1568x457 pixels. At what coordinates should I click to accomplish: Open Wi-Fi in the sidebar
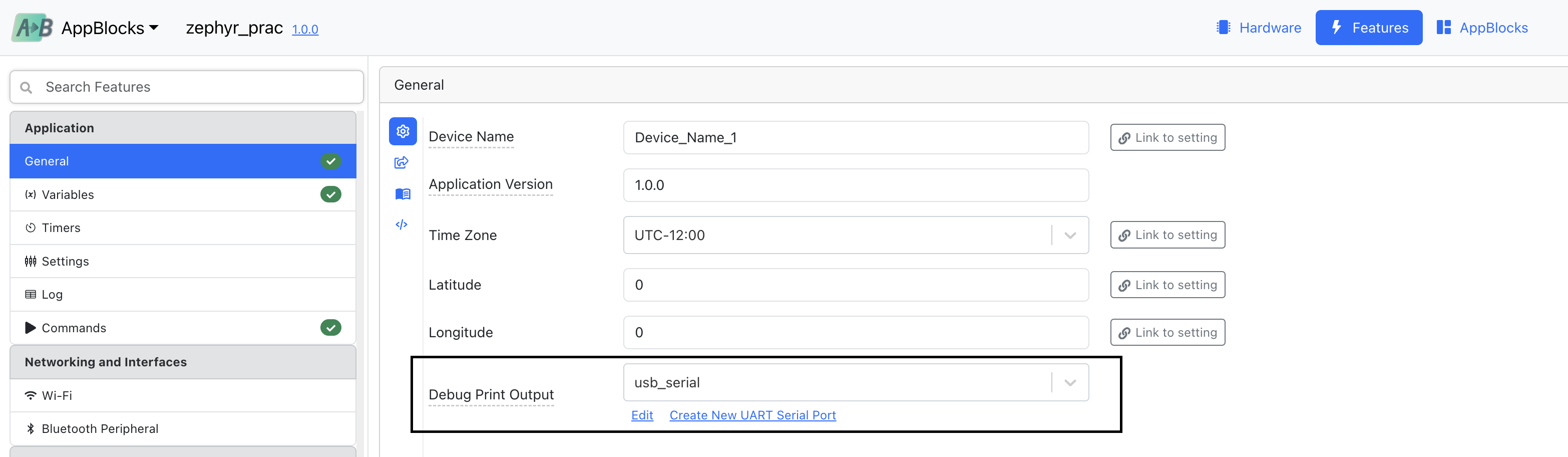coord(183,395)
